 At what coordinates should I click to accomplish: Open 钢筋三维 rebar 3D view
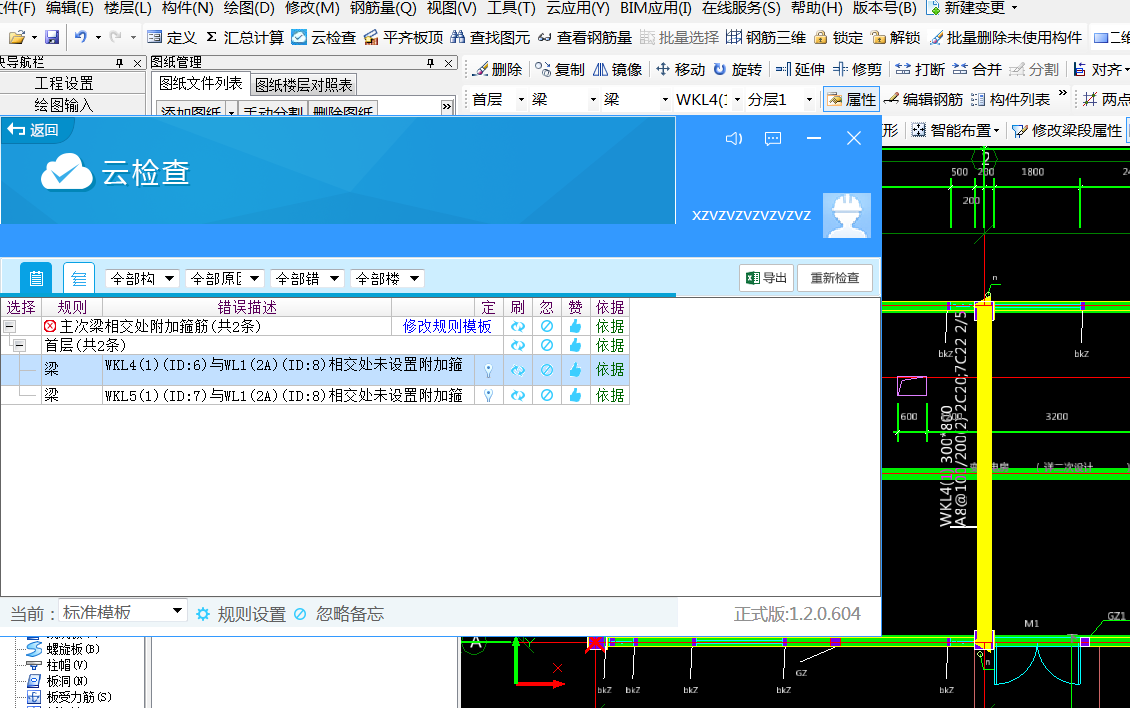[x=765, y=37]
